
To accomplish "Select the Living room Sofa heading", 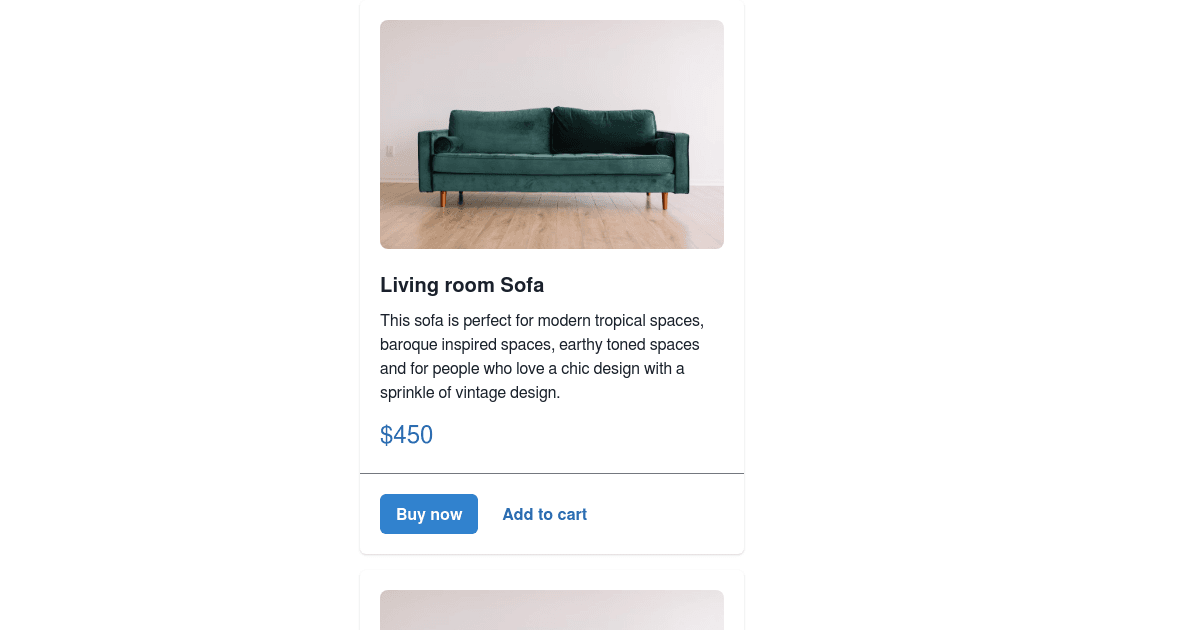I will click(x=462, y=285).
